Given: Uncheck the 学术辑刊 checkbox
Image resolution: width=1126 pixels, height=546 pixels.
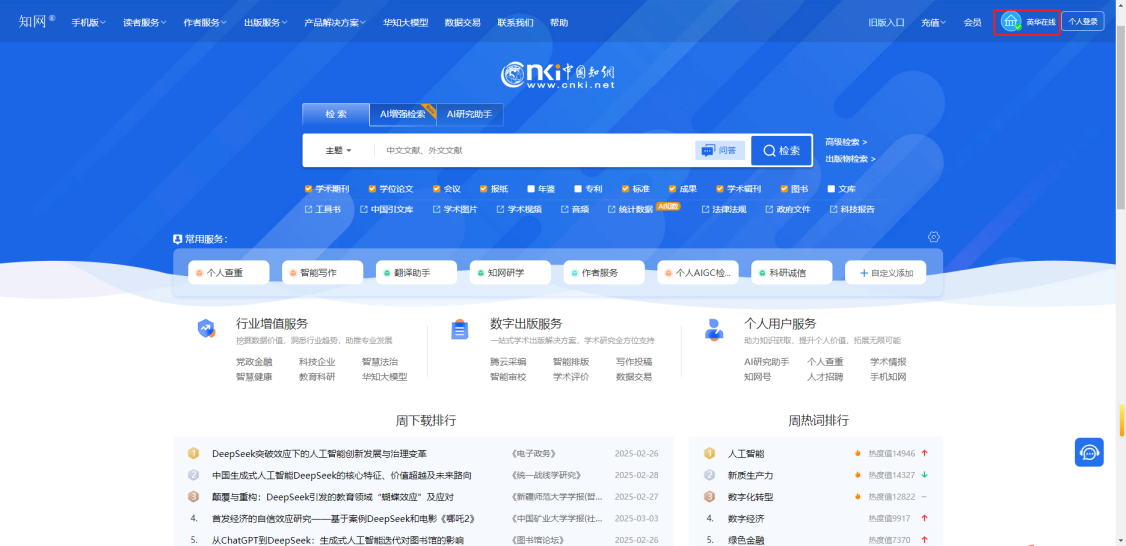Looking at the screenshot, I should pyautogui.click(x=720, y=189).
